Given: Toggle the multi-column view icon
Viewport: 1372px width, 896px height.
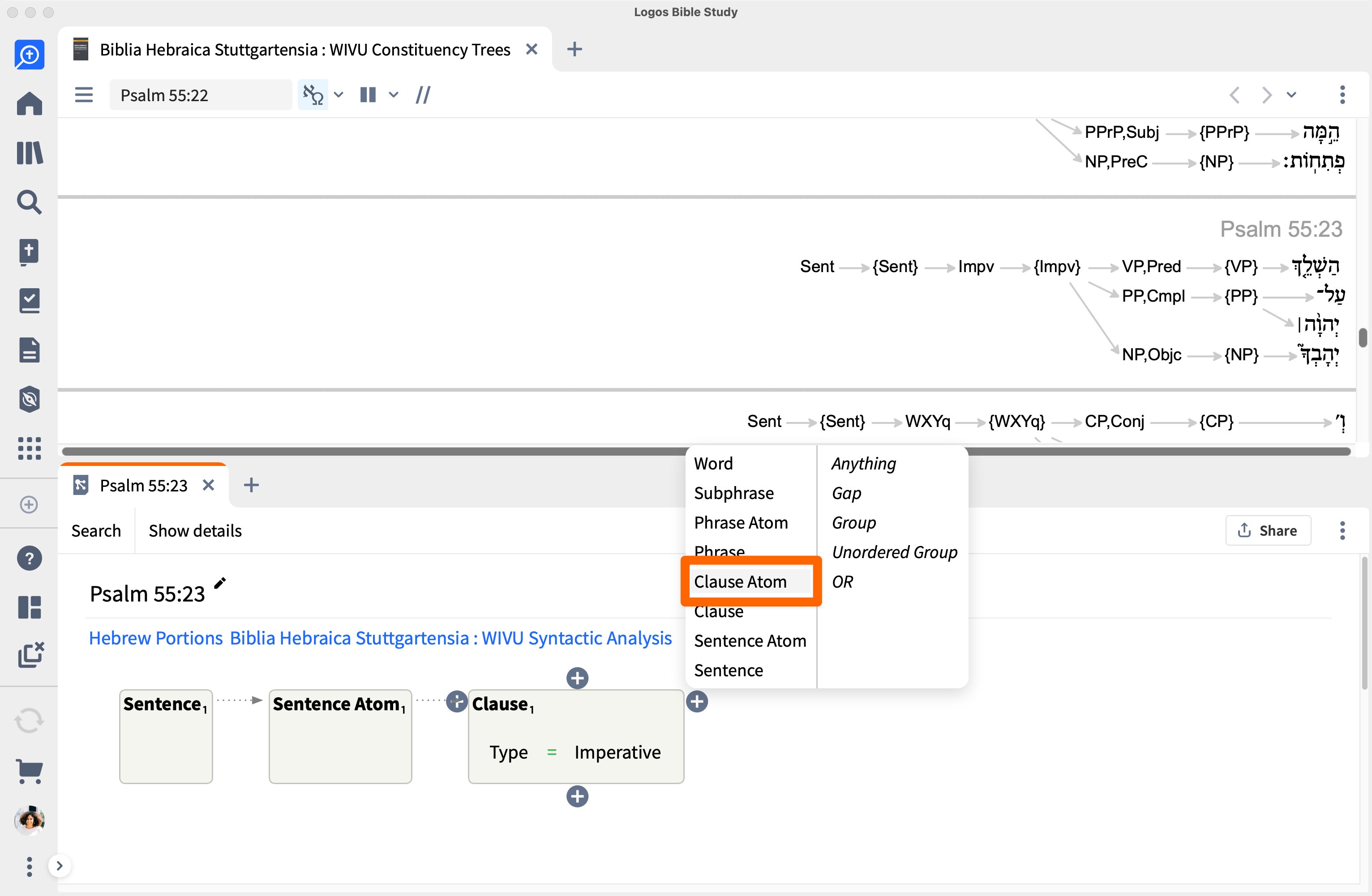Looking at the screenshot, I should [x=368, y=94].
